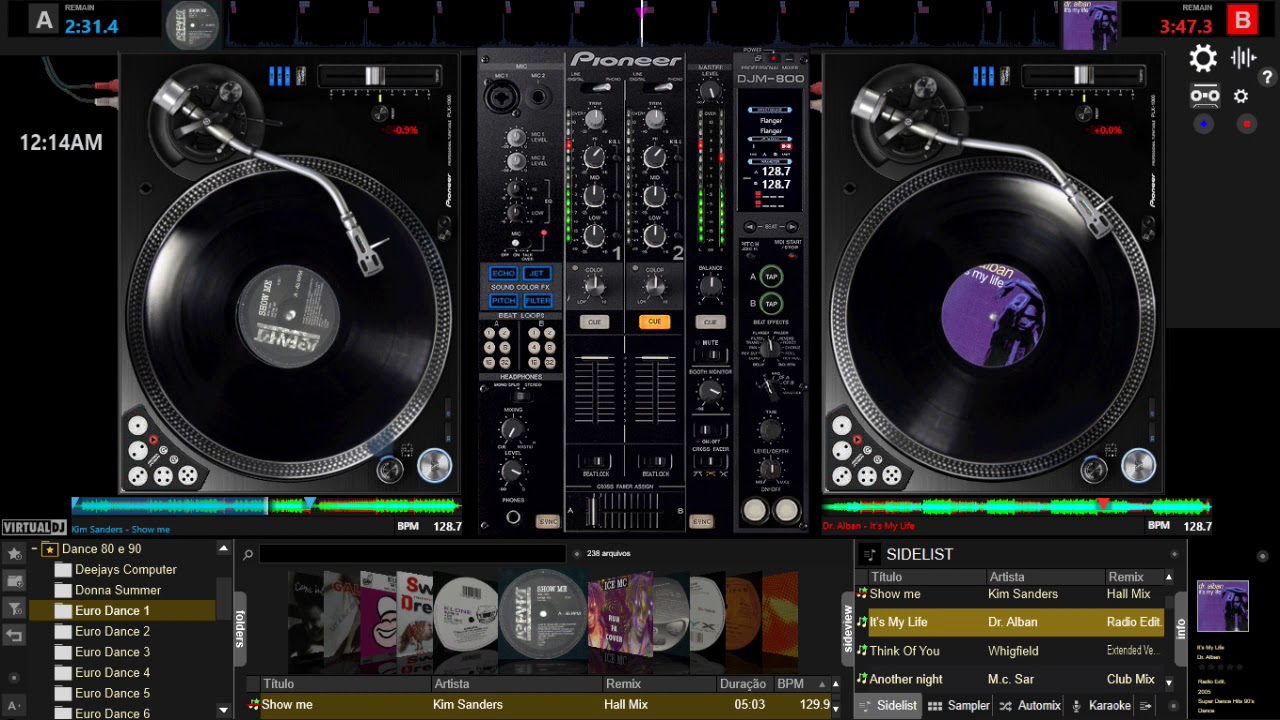This screenshot has height=720, width=1280.
Task: Click the sidelist music note icon
Action: pyautogui.click(x=870, y=554)
